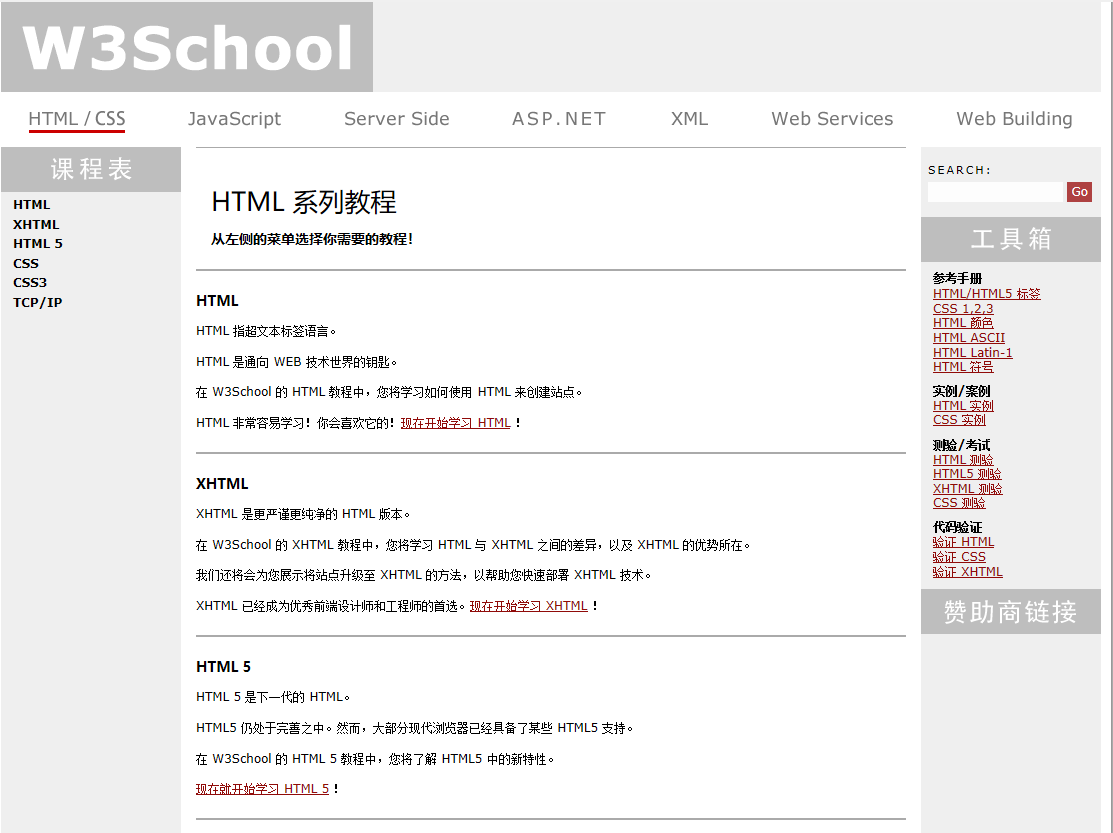Start the HTML5 测验 quiz link

click(x=967, y=474)
